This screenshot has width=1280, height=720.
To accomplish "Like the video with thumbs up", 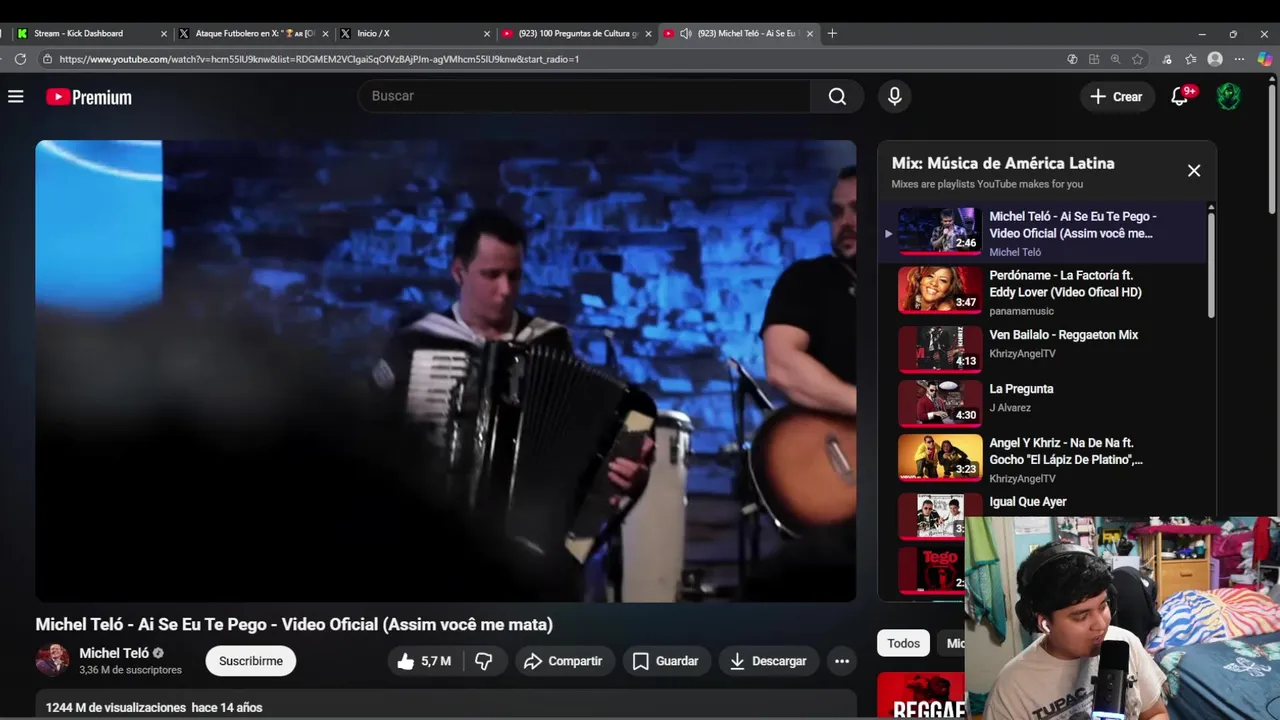I will [423, 661].
